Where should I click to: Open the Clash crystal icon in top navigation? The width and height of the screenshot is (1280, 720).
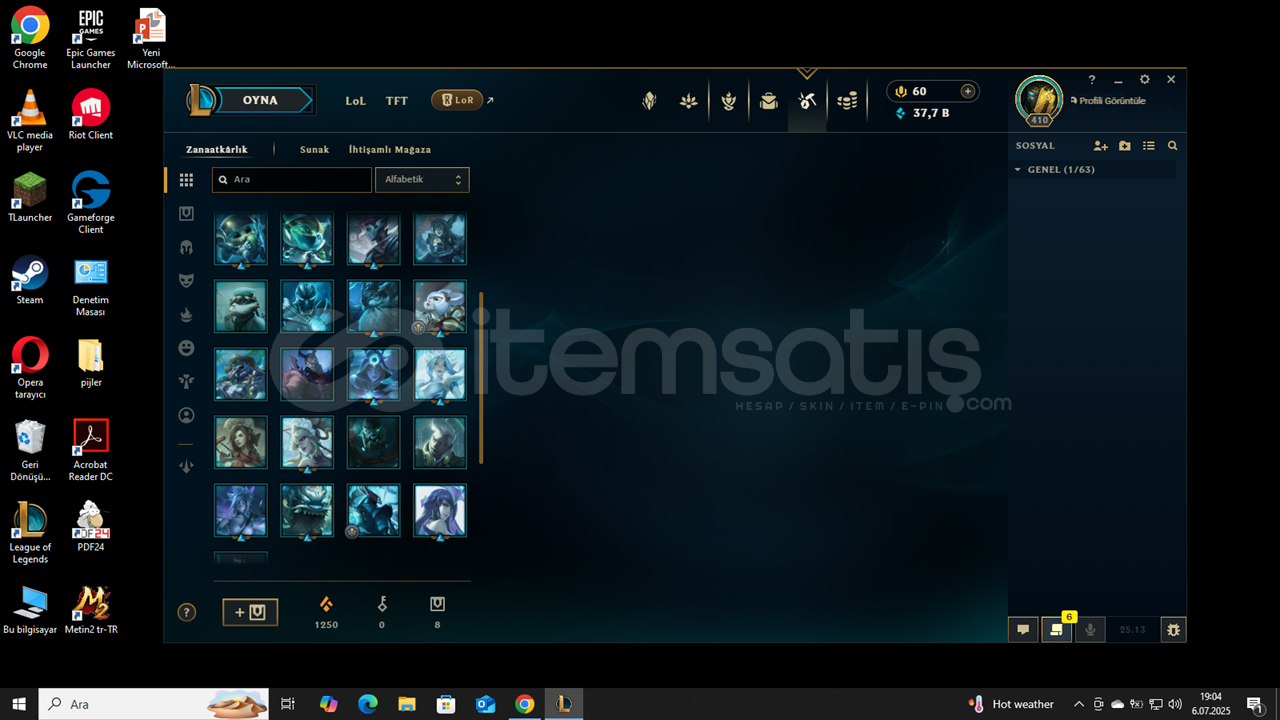[649, 101]
